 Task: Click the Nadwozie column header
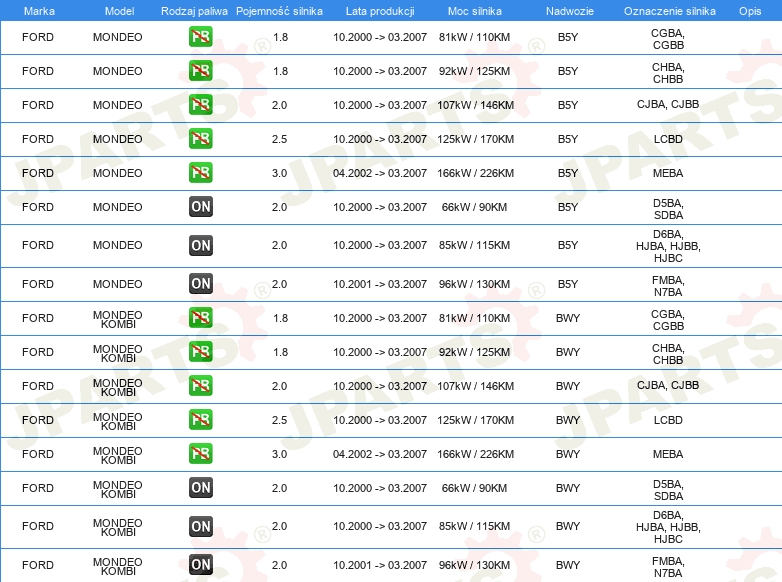pos(570,11)
